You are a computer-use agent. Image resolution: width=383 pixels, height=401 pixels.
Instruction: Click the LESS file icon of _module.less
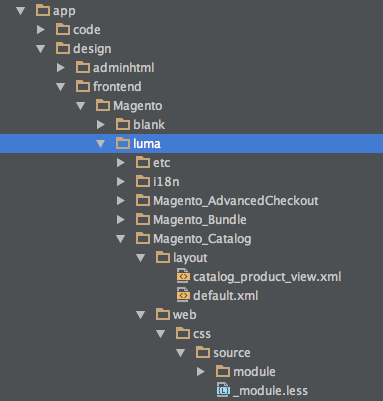click(x=223, y=390)
